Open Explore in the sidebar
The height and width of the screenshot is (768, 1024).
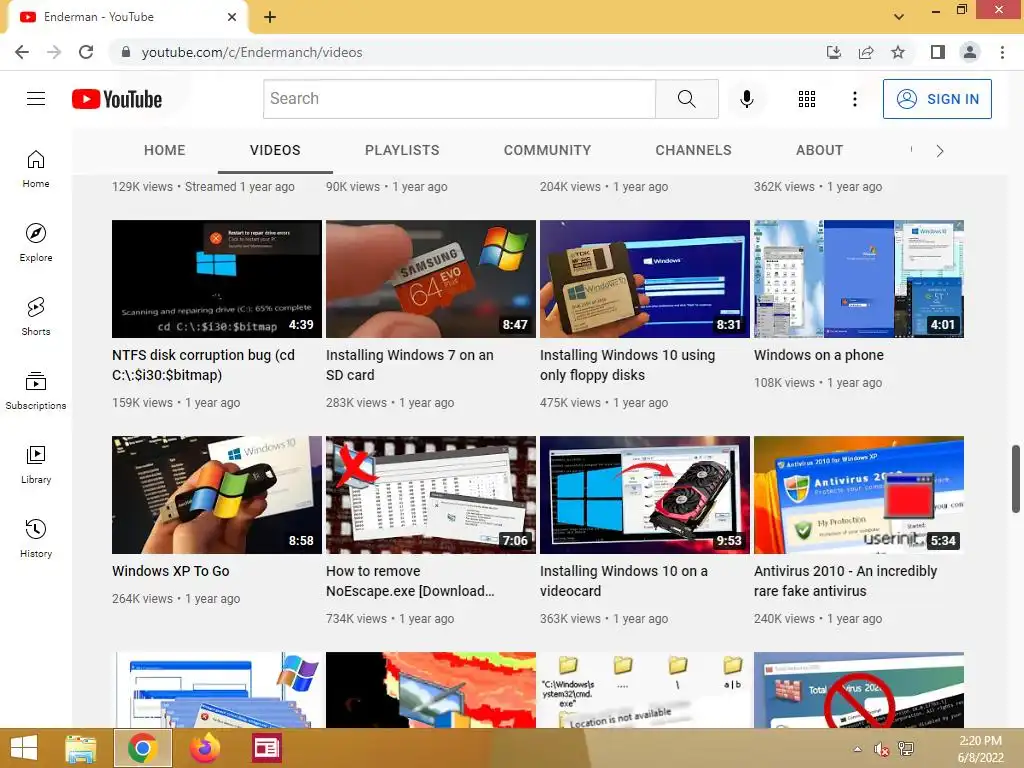click(x=36, y=242)
